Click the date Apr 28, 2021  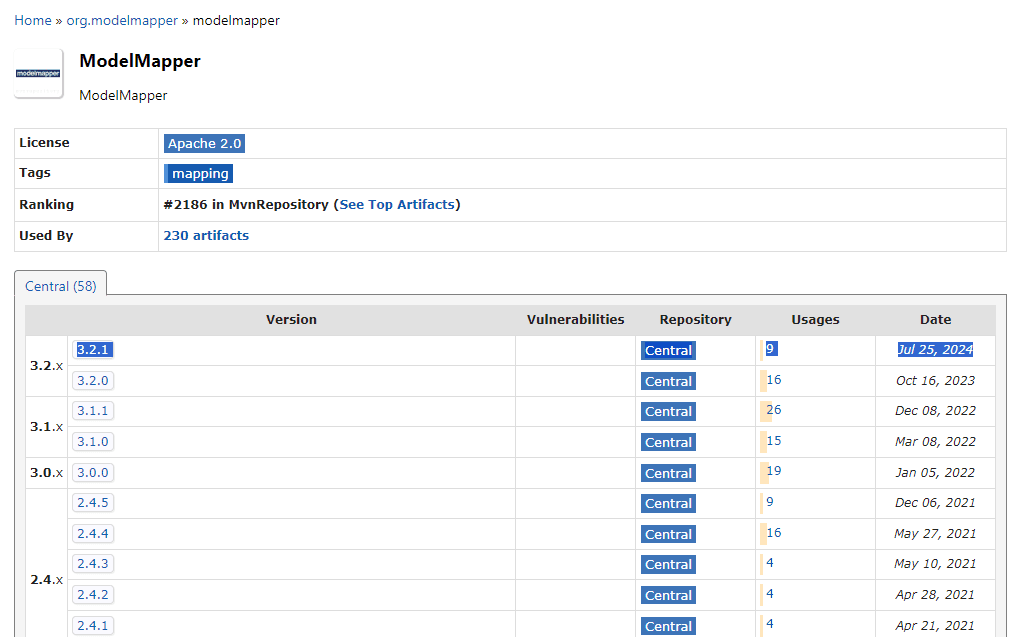(935, 595)
